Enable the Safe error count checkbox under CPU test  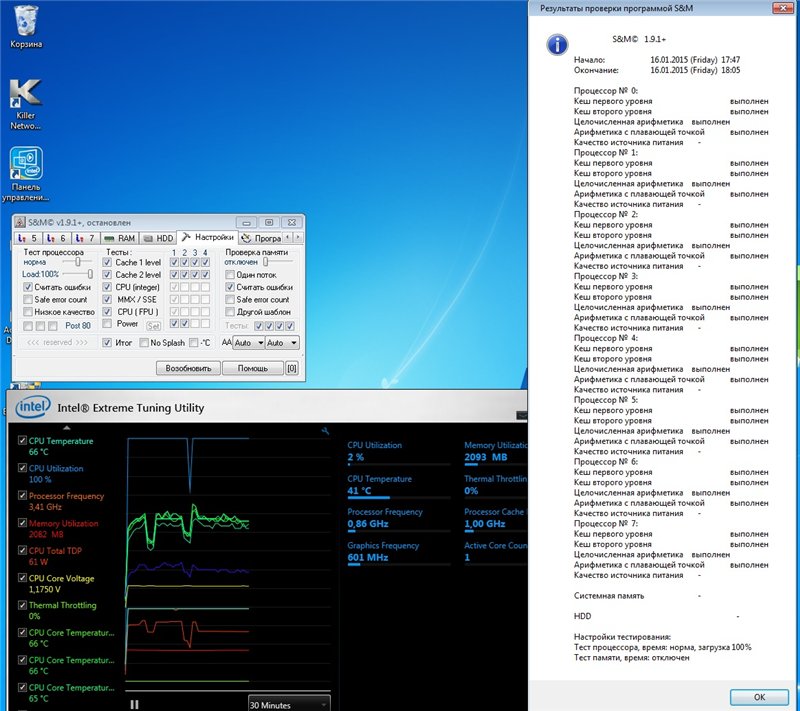pos(28,300)
